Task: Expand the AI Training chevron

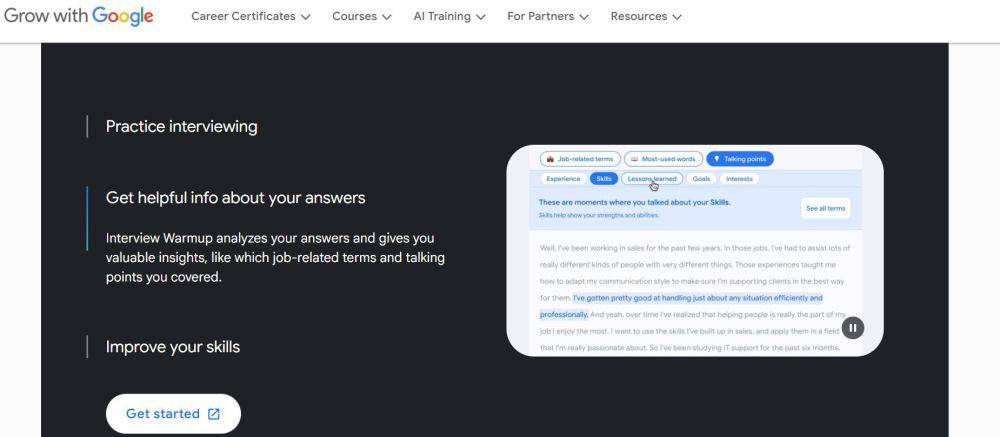Action: [x=480, y=17]
